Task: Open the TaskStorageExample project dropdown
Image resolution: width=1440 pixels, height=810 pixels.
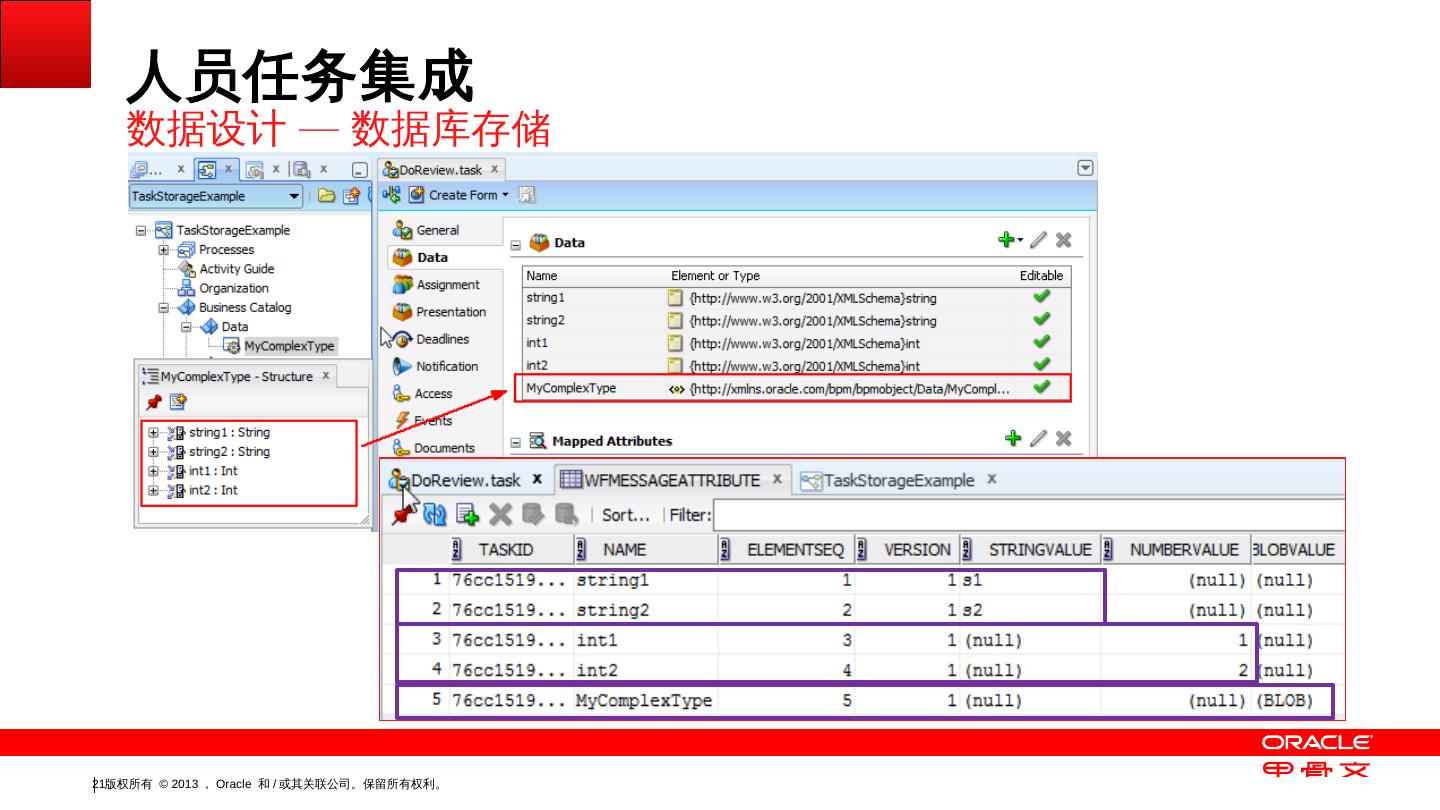Action: point(295,196)
